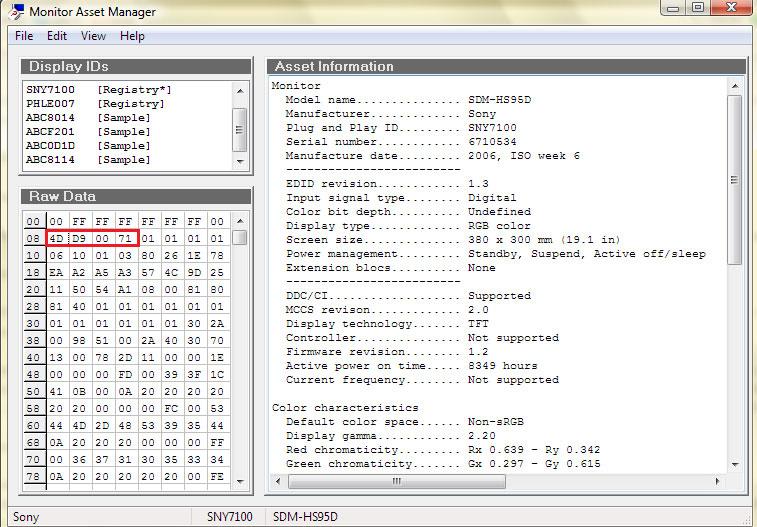Click Display IDs list scroll down arrow

click(x=240, y=162)
